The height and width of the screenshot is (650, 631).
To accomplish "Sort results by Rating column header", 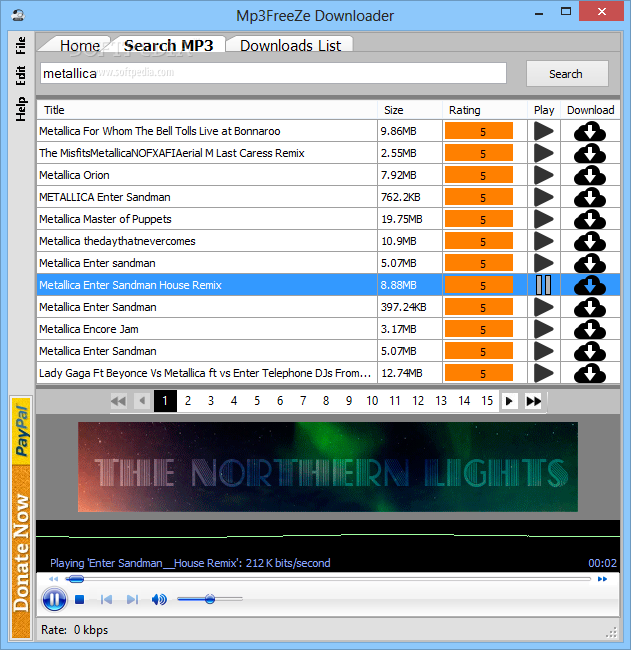I will [485, 110].
